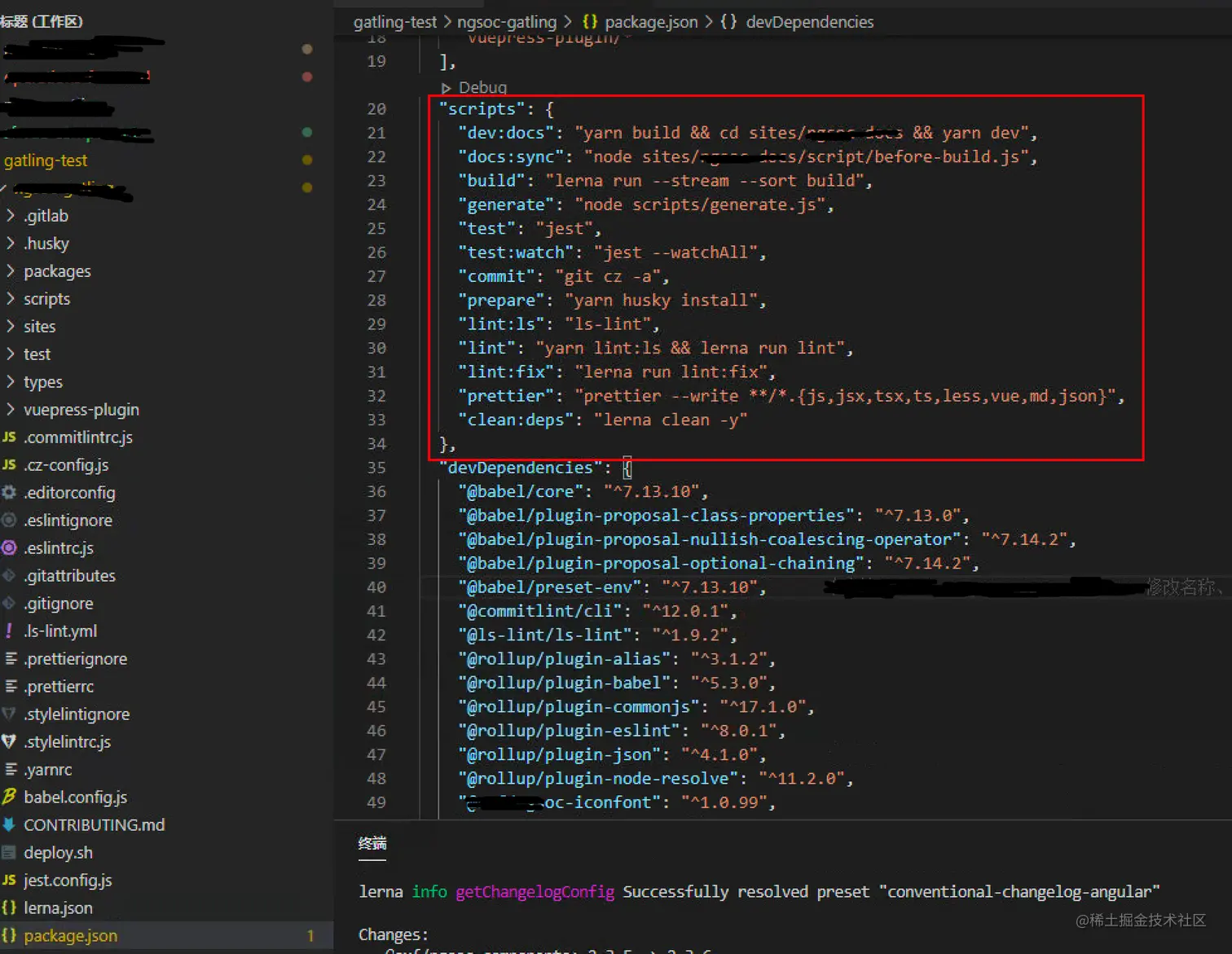
Task: Click "@babel/core" on line 36
Action: [x=521, y=492]
